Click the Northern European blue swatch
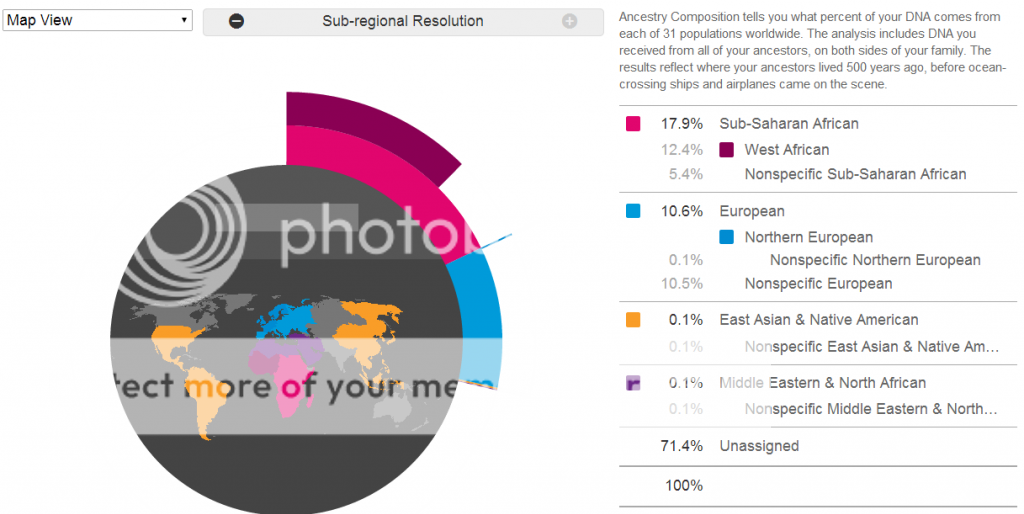The image size is (1024, 514). click(726, 237)
